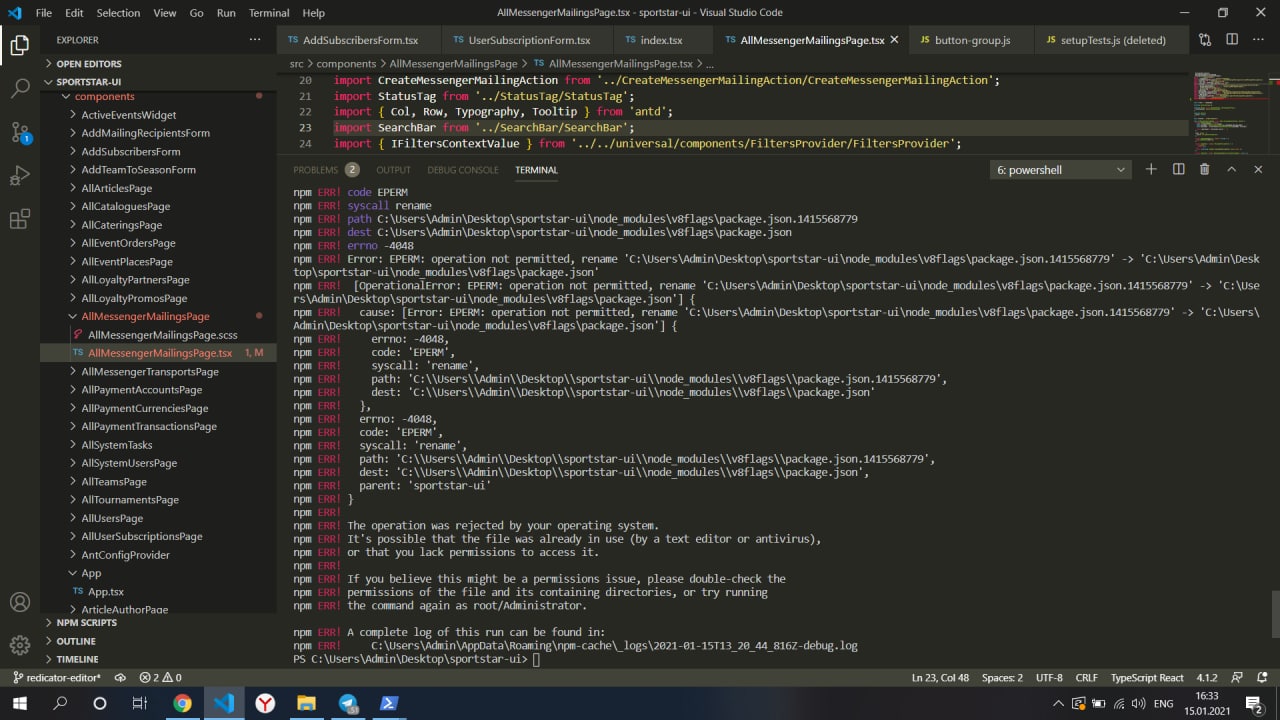Open the 6: powershell terminal selector dropdown

click(x=1061, y=170)
